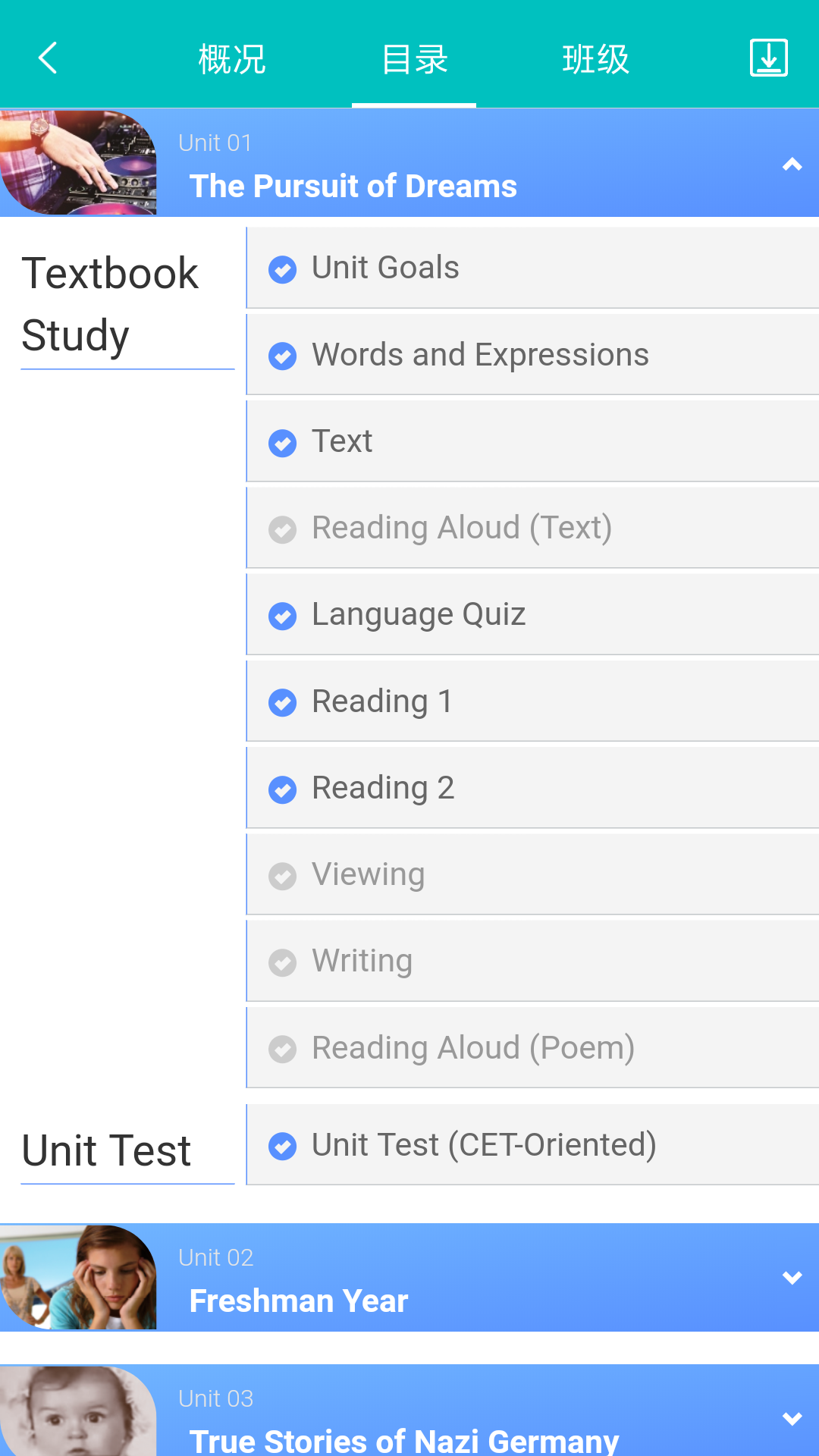Click the Text item check icon
The image size is (819, 1456).
tap(282, 443)
